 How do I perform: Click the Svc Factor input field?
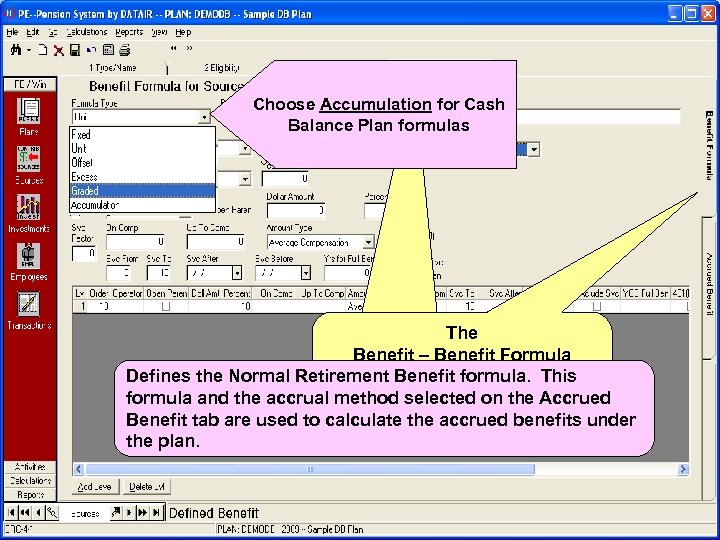pyautogui.click(x=84, y=253)
